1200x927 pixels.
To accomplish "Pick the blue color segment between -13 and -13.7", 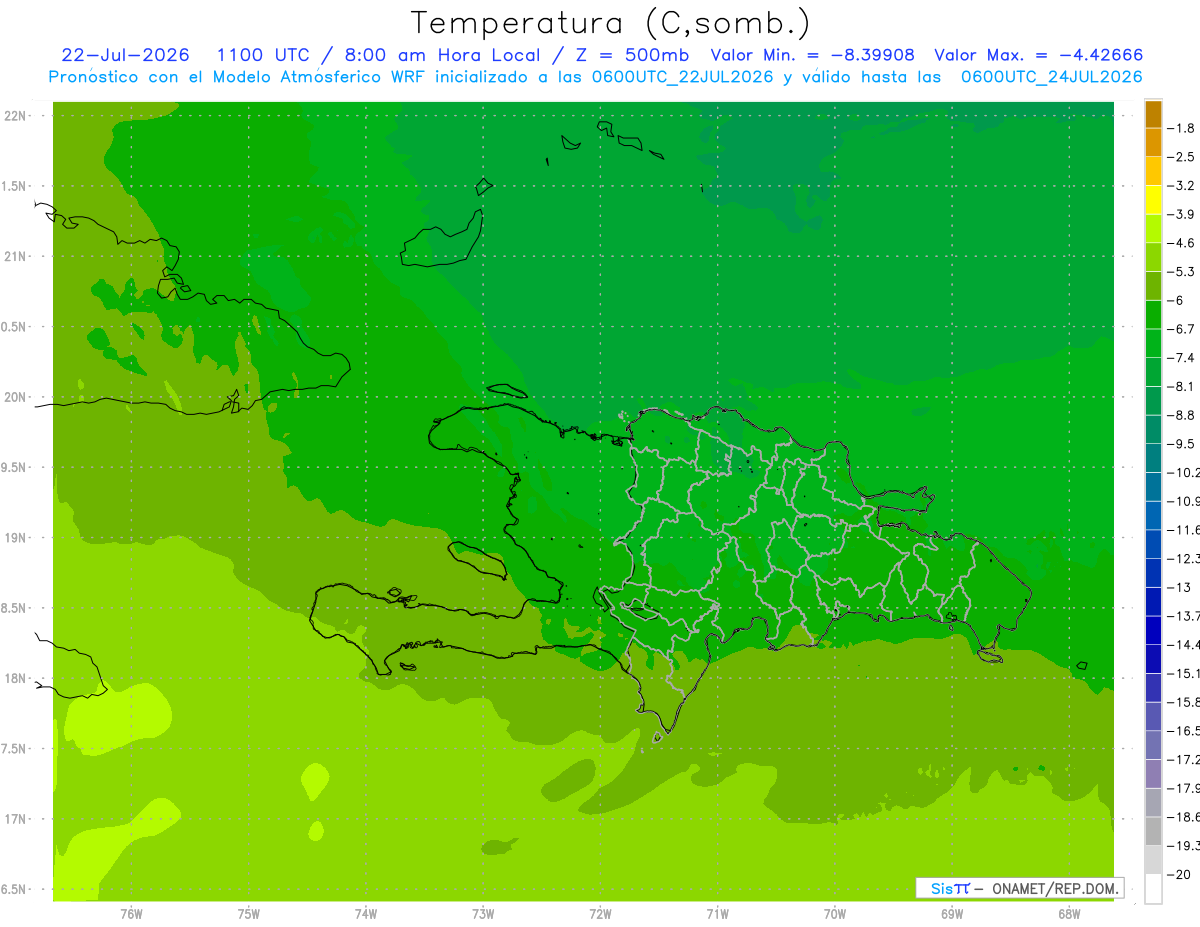I will pyautogui.click(x=1153, y=602).
